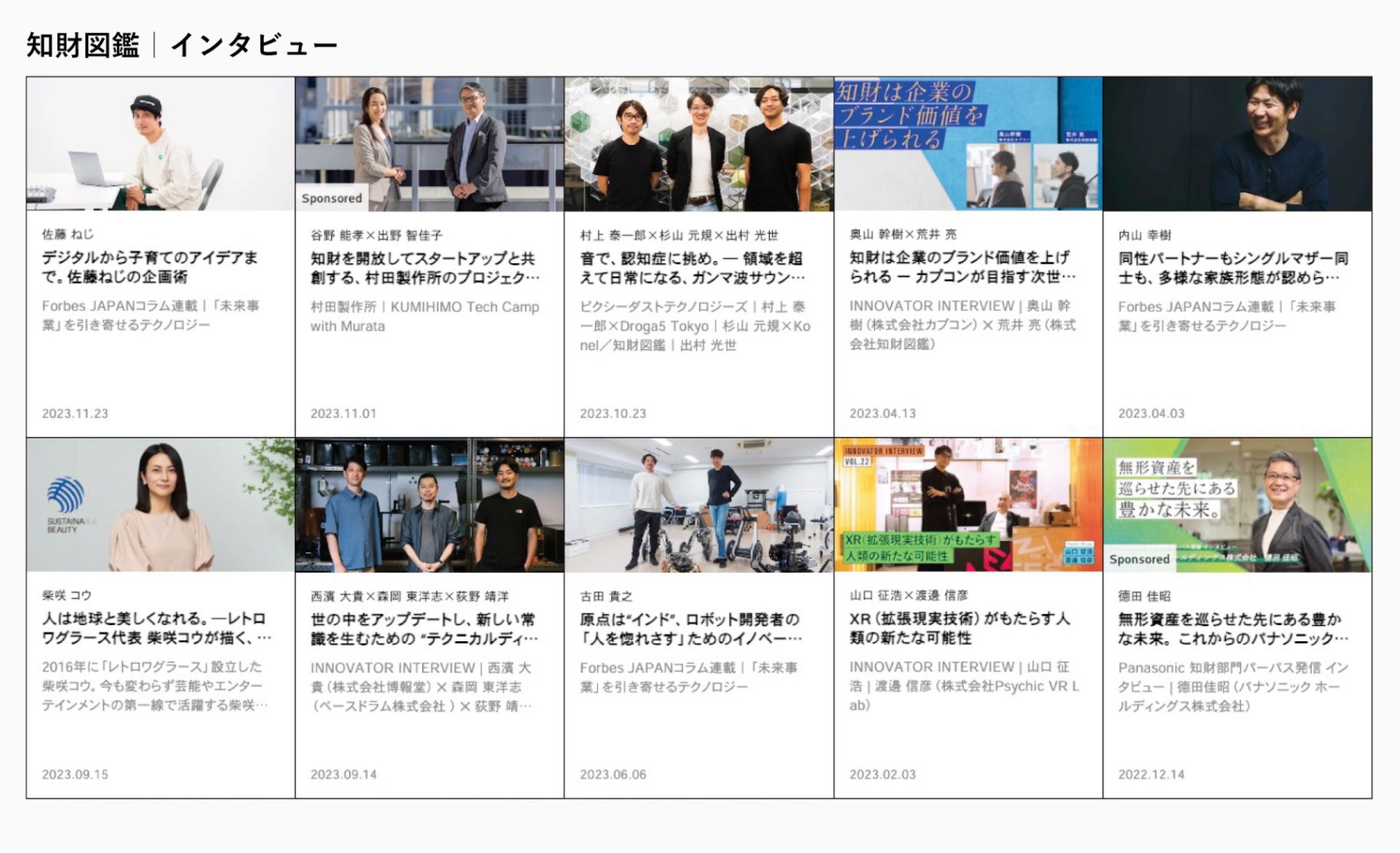The width and height of the screenshot is (1400, 853).
Task: Click author names 山口 征浩×渡邊 信彦
Action: pos(909,595)
